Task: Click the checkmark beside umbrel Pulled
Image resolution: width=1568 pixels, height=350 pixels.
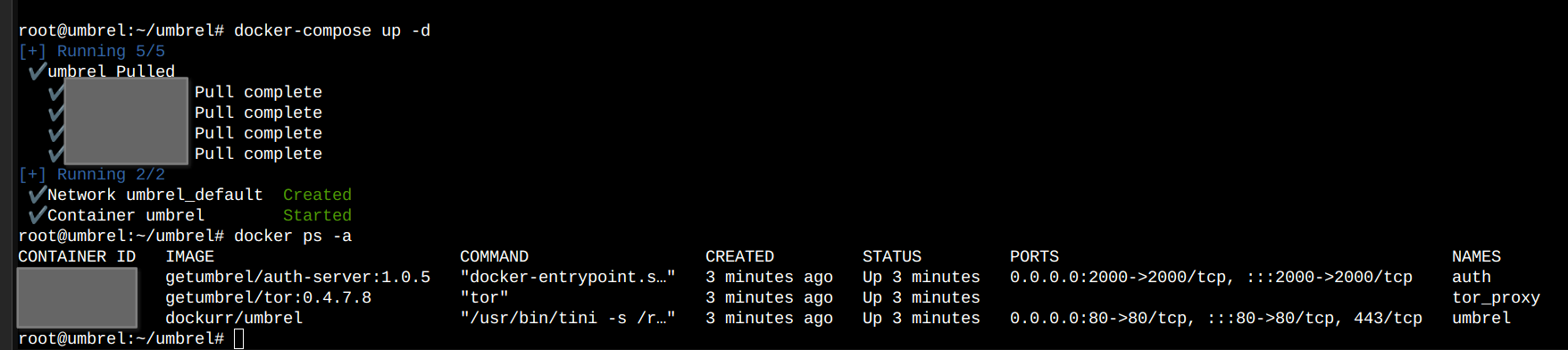Action: (38, 71)
